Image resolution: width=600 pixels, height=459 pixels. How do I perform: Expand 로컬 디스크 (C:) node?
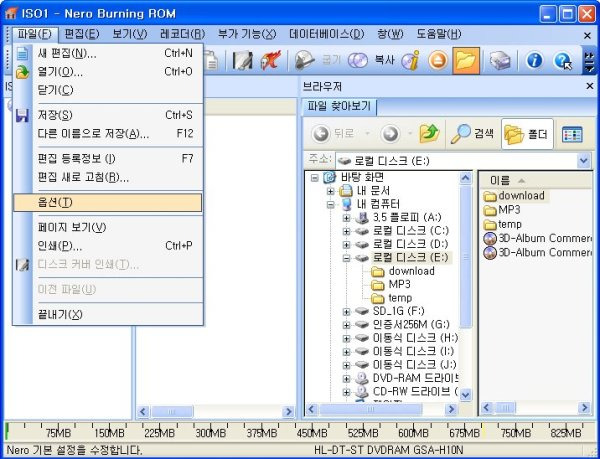(346, 231)
